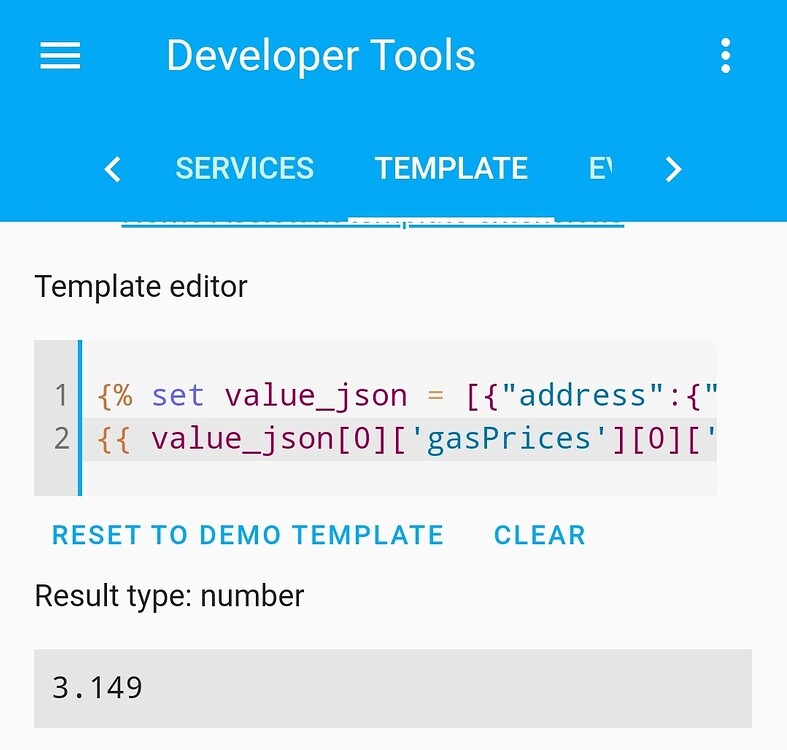Click the 'Result type: number' label
Screen dimensions: 787x750
pos(169,596)
